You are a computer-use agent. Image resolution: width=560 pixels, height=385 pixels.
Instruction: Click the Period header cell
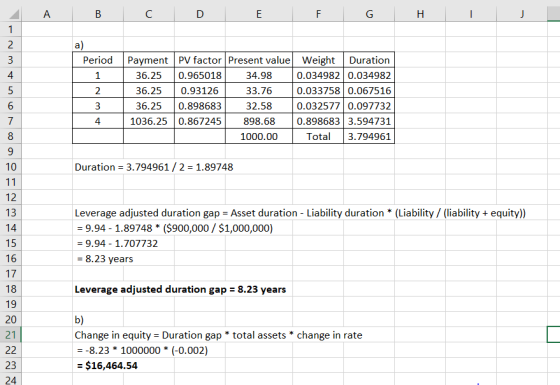(98, 60)
